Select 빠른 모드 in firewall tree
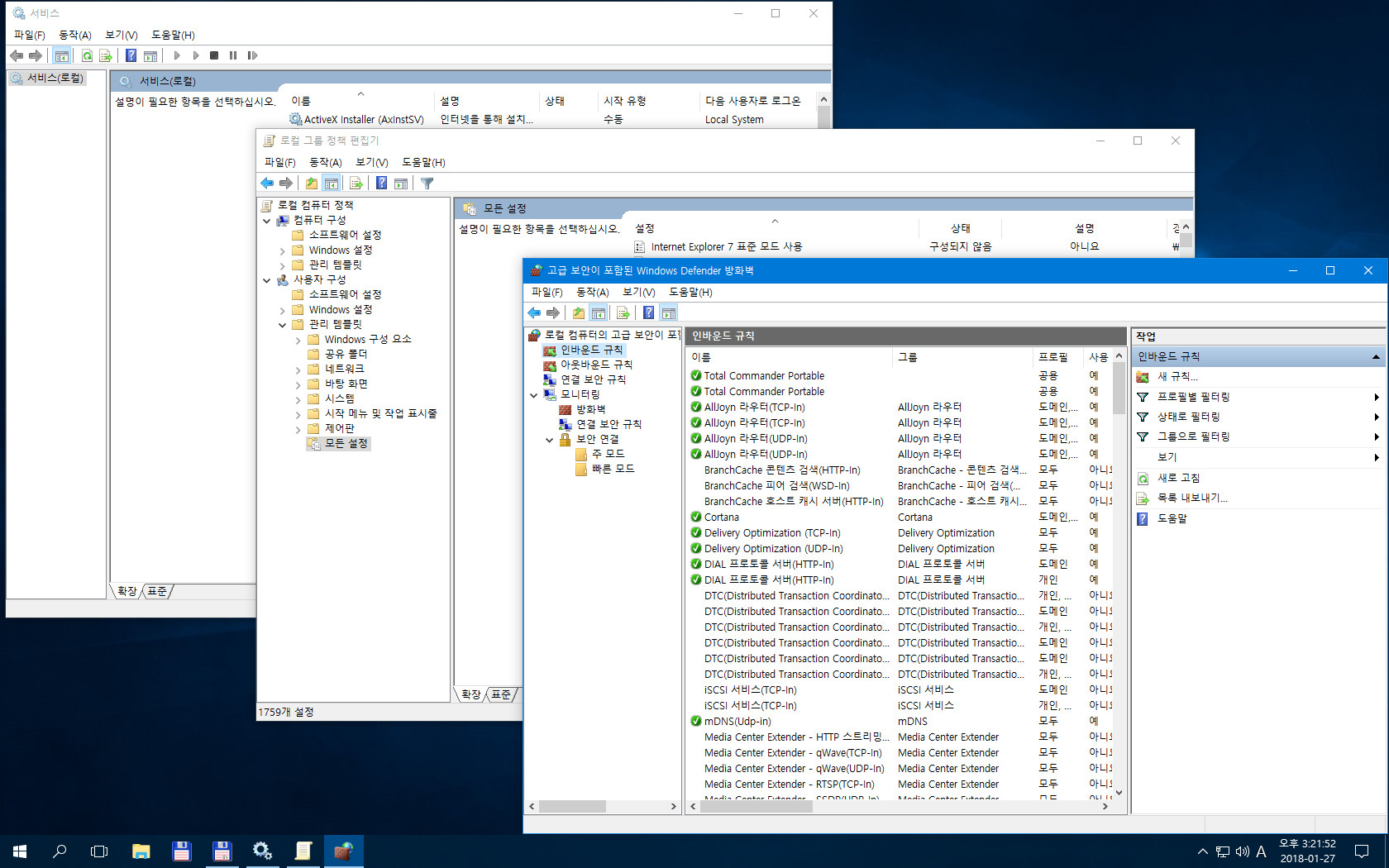Image resolution: width=1389 pixels, height=868 pixels. point(613,470)
